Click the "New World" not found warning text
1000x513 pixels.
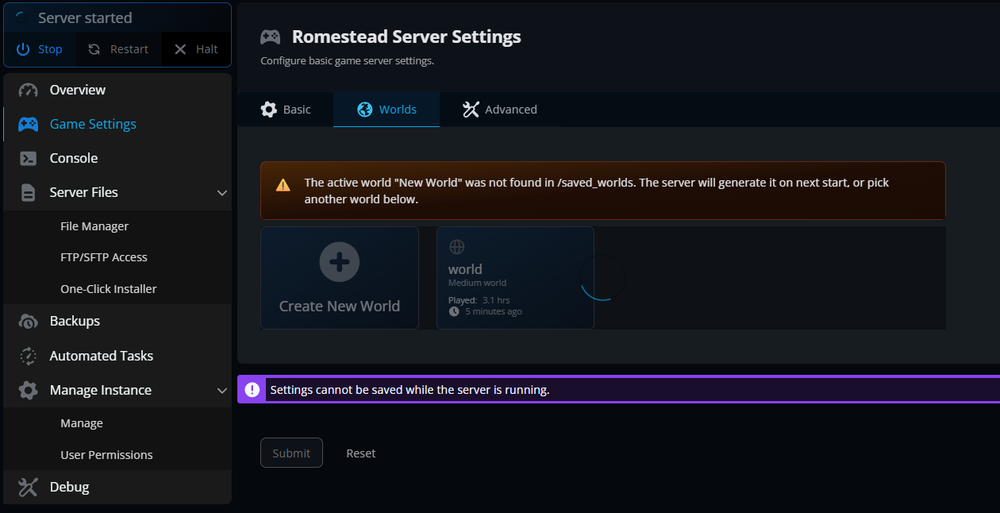(x=596, y=191)
